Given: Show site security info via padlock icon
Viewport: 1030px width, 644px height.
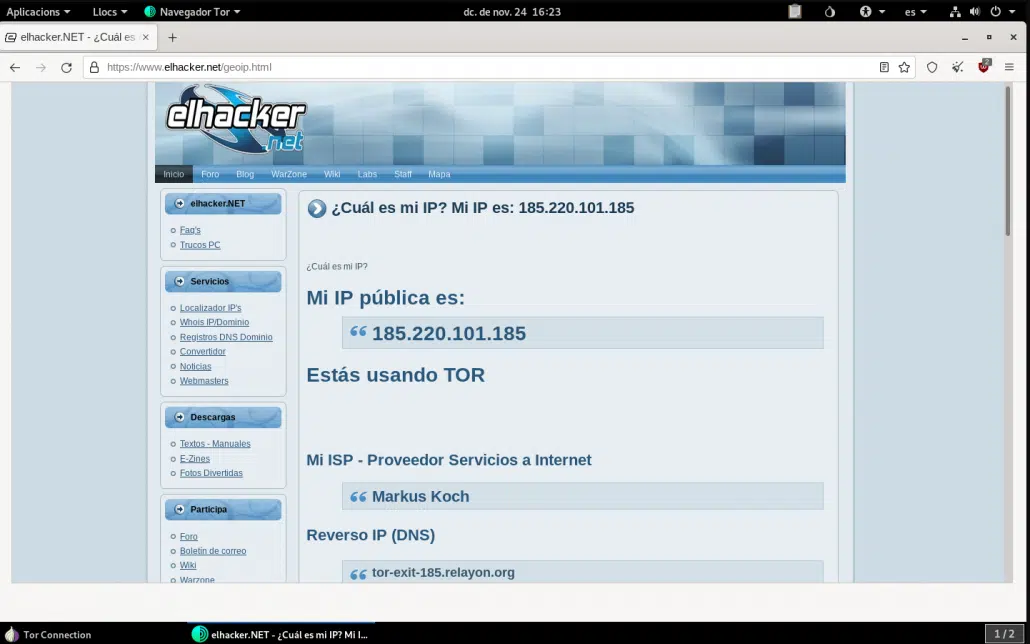Looking at the screenshot, I should 95,67.
